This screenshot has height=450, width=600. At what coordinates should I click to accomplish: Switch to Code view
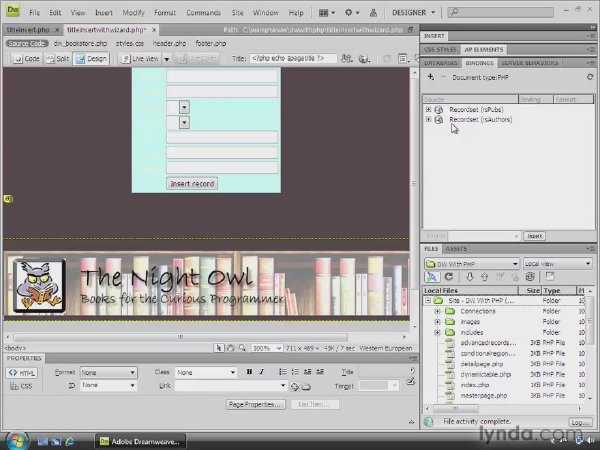point(26,59)
